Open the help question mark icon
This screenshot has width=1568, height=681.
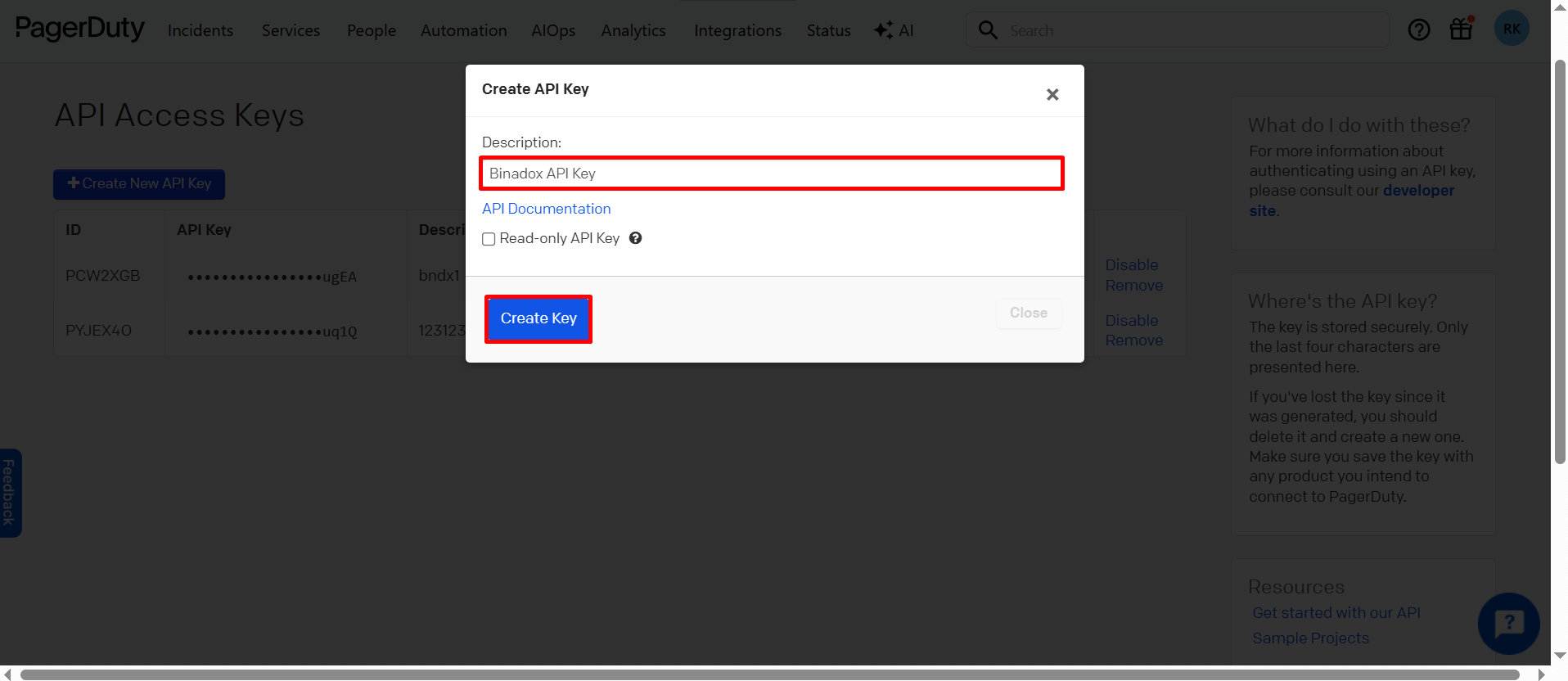pyautogui.click(x=1419, y=30)
